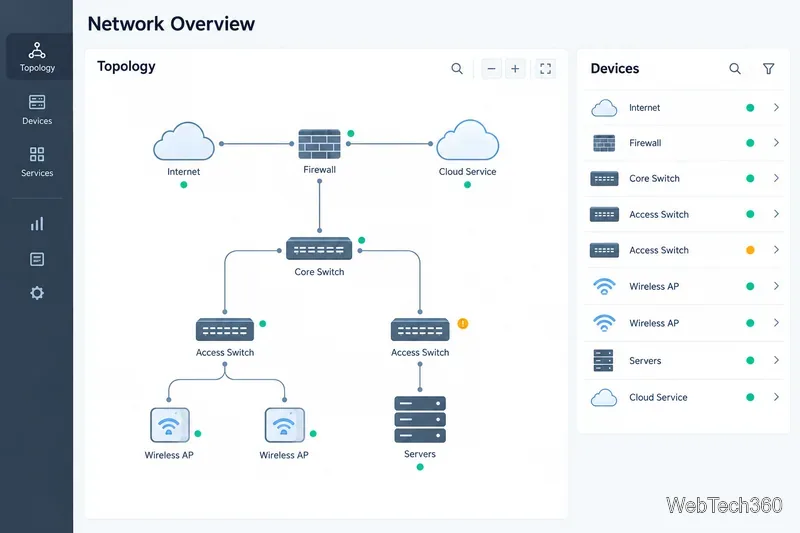
Task: Expand the Access Switch row with orange status
Action: (x=776, y=249)
